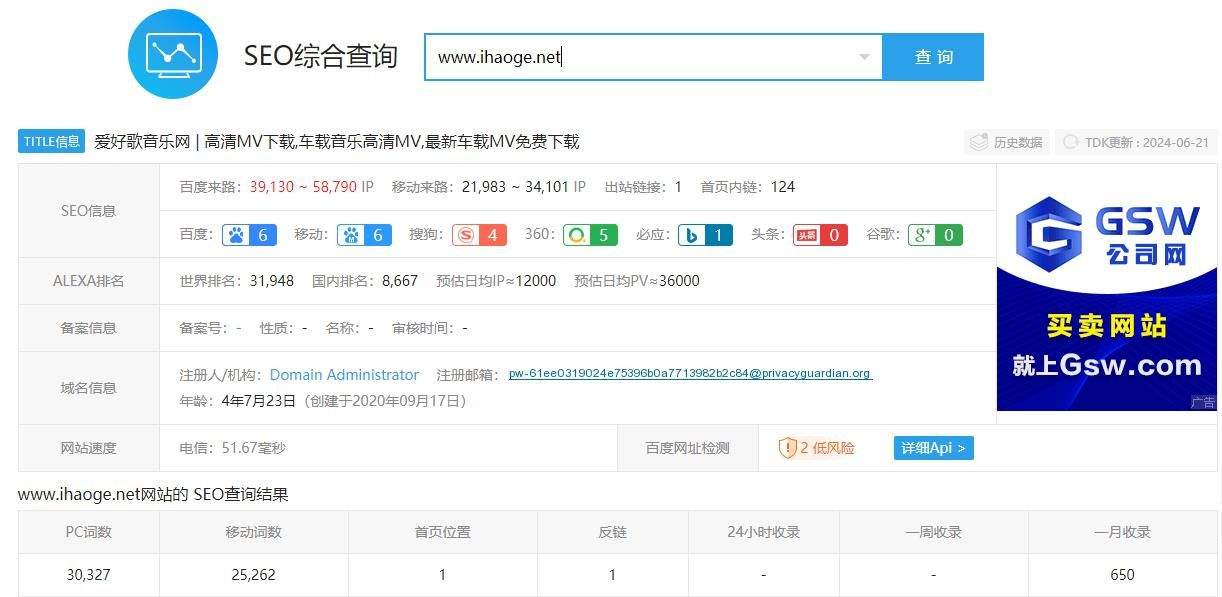
Task: Click the 首页内链 value 124
Action: click(x=783, y=187)
